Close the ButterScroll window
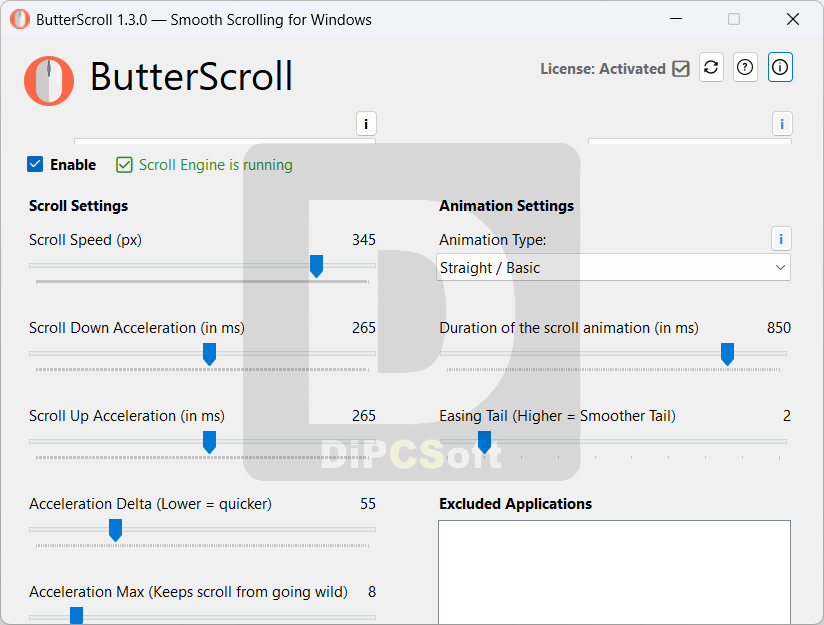Image resolution: width=824 pixels, height=625 pixels. 793,19
